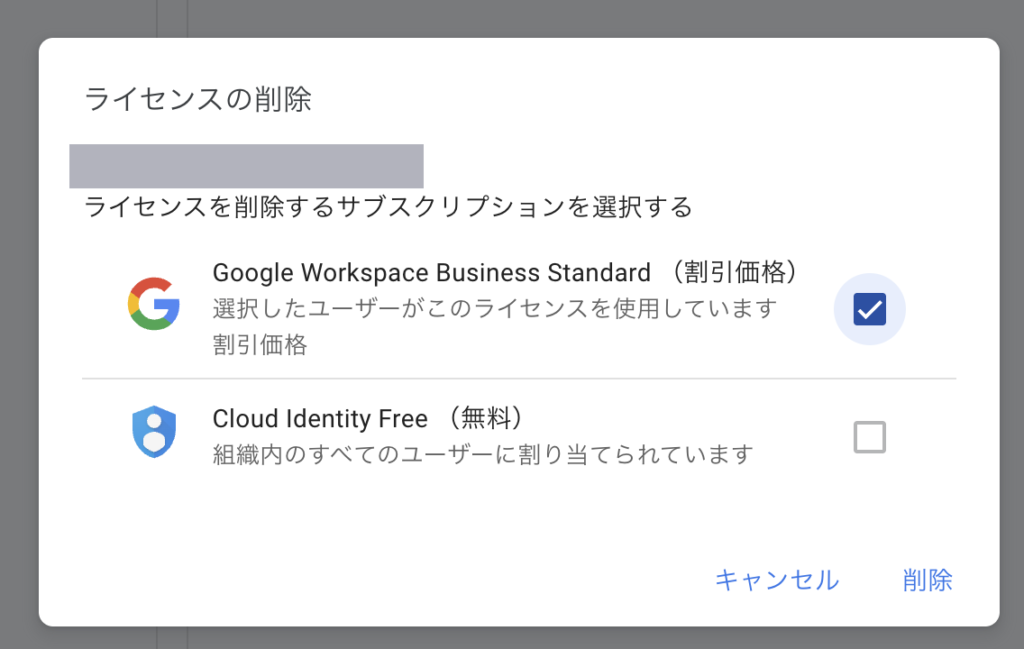Check the Cloud Identity Free checkbox
1024x649 pixels.
point(869,437)
